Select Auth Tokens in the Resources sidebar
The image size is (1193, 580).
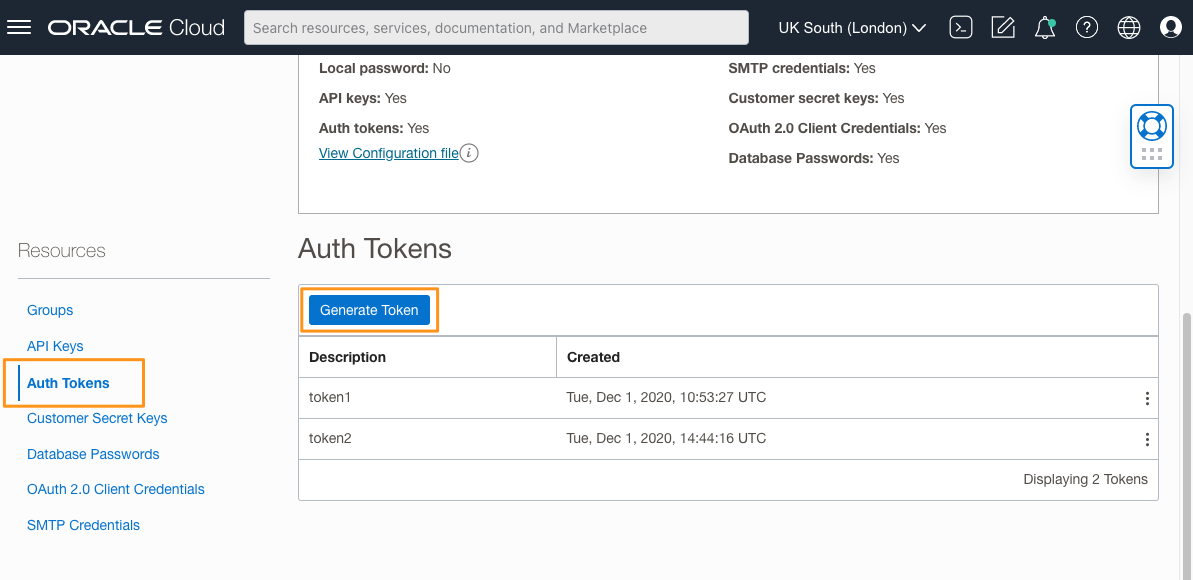point(68,382)
